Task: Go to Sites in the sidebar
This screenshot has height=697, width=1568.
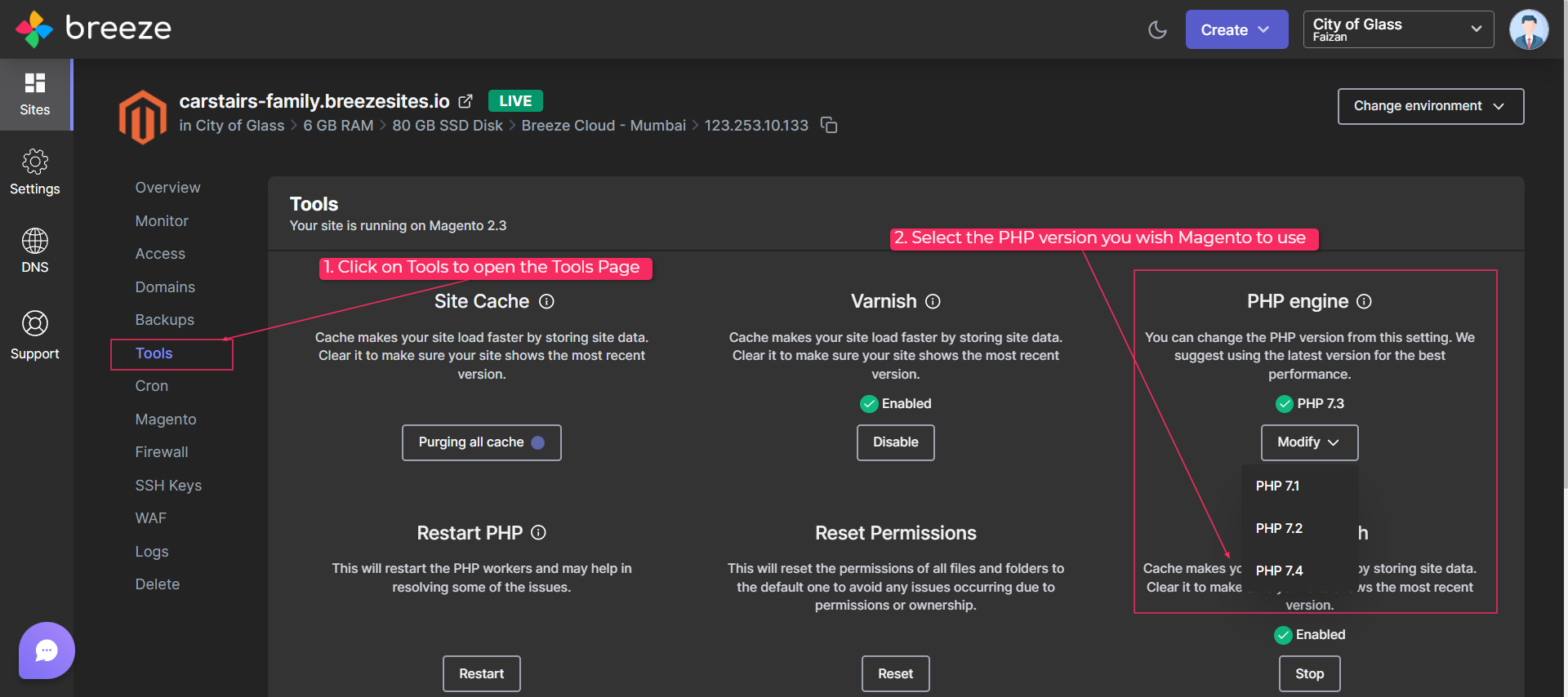Action: 35,95
